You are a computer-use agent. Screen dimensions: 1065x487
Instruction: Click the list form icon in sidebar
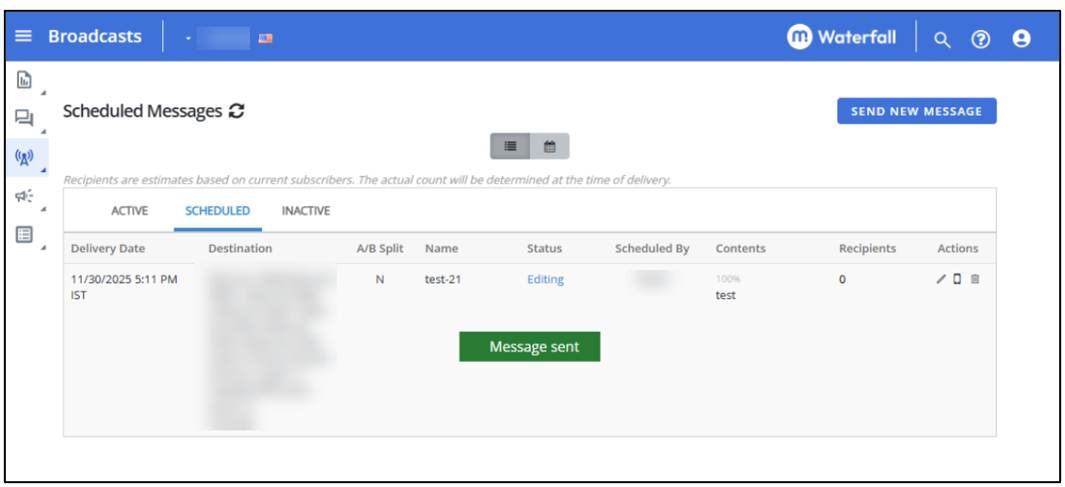24,235
